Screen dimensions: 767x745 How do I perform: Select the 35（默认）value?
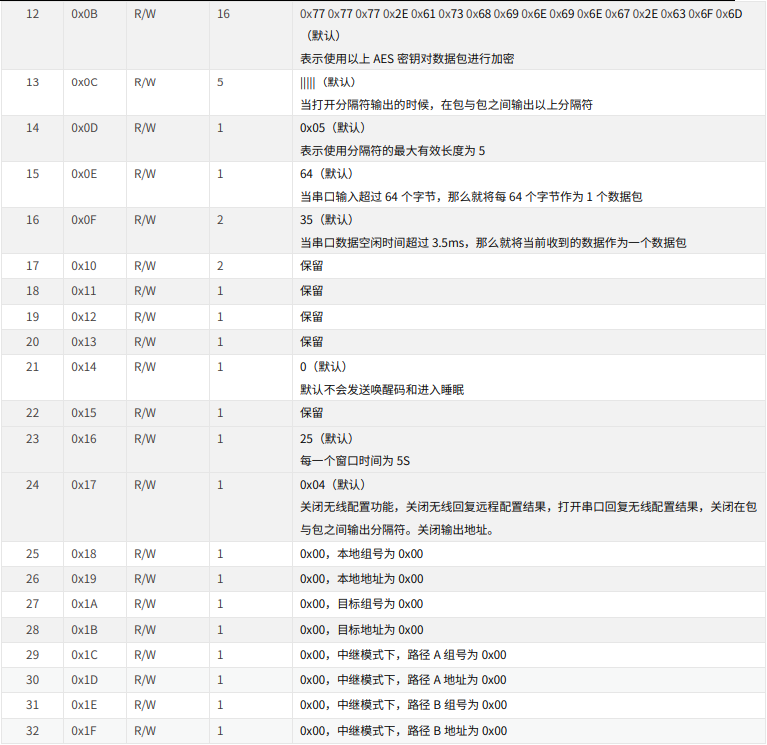[326, 220]
